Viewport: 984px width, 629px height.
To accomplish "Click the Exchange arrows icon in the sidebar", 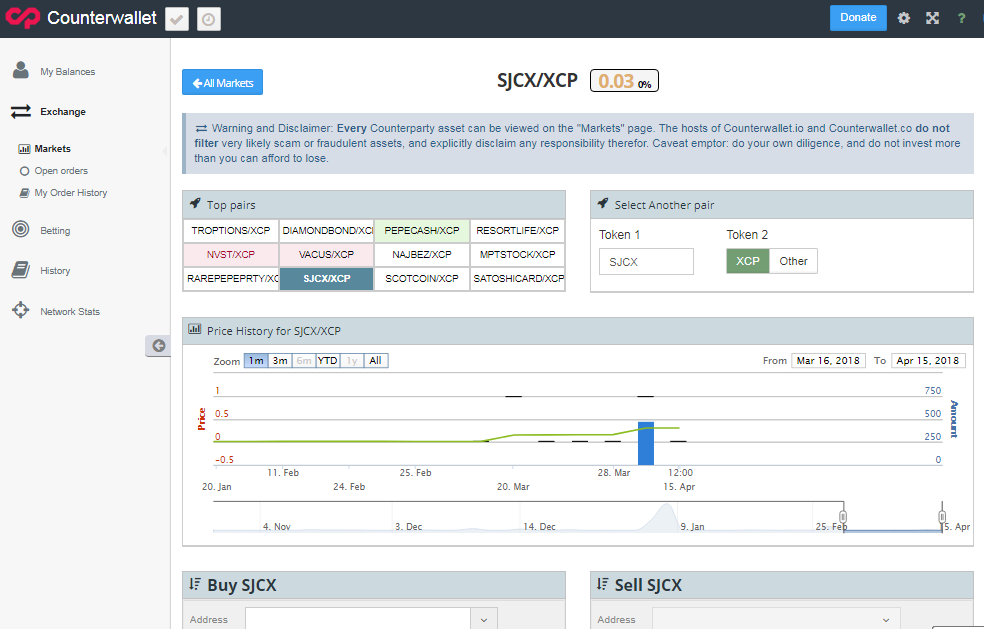I will click(x=21, y=111).
